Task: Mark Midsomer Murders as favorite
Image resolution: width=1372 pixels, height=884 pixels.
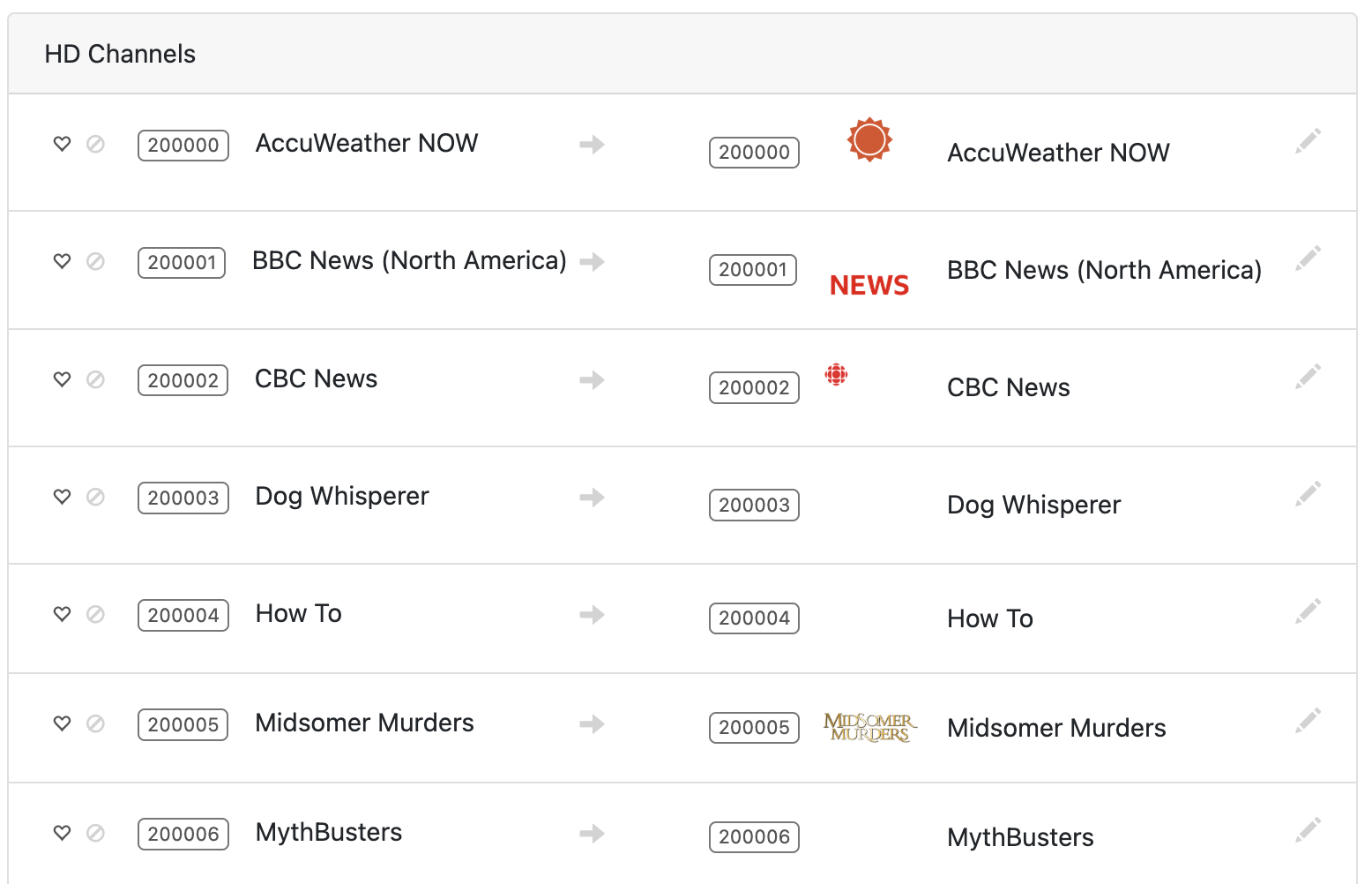Action: (x=62, y=723)
